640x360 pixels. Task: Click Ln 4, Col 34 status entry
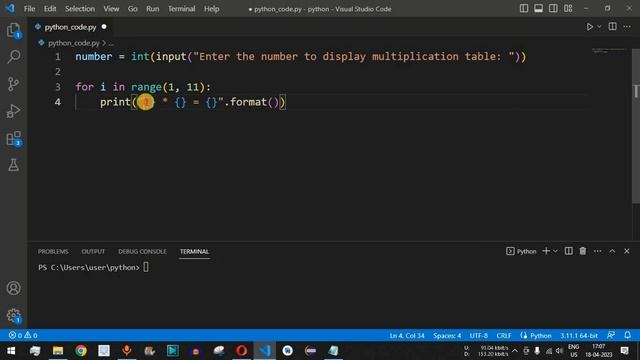[x=407, y=336]
